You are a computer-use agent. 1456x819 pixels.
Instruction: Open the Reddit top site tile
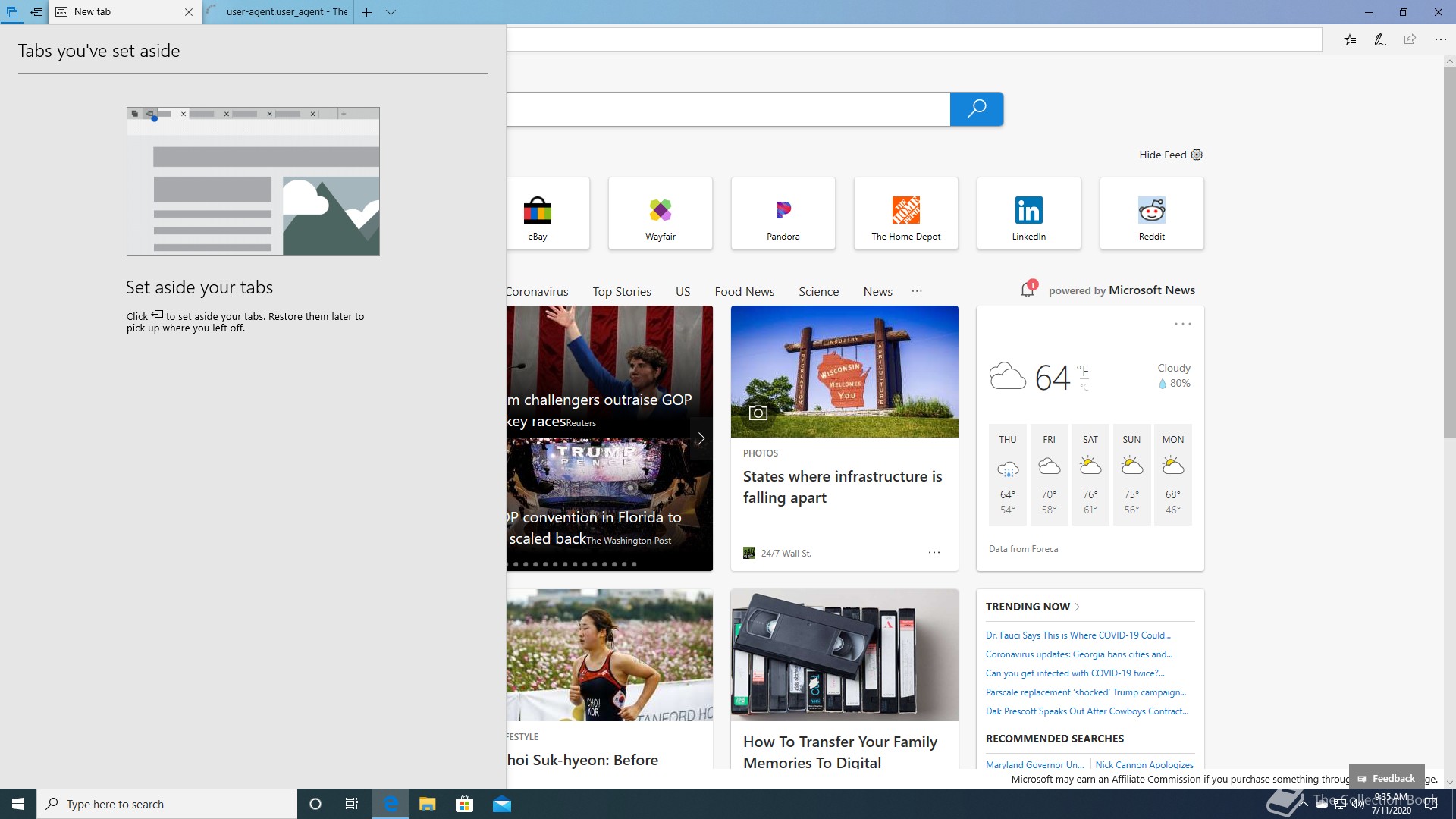[x=1152, y=213]
